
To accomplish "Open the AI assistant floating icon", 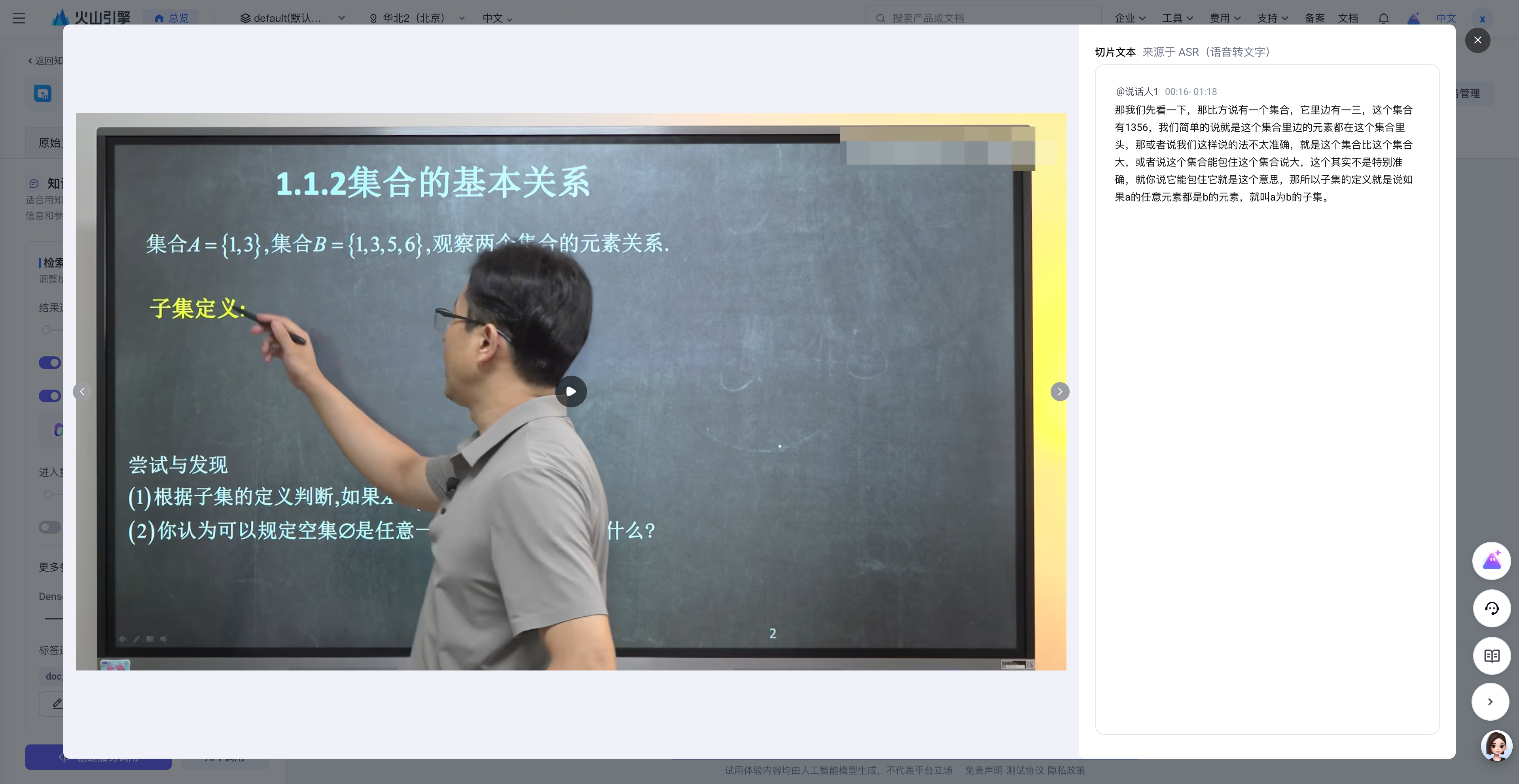I will [x=1491, y=561].
